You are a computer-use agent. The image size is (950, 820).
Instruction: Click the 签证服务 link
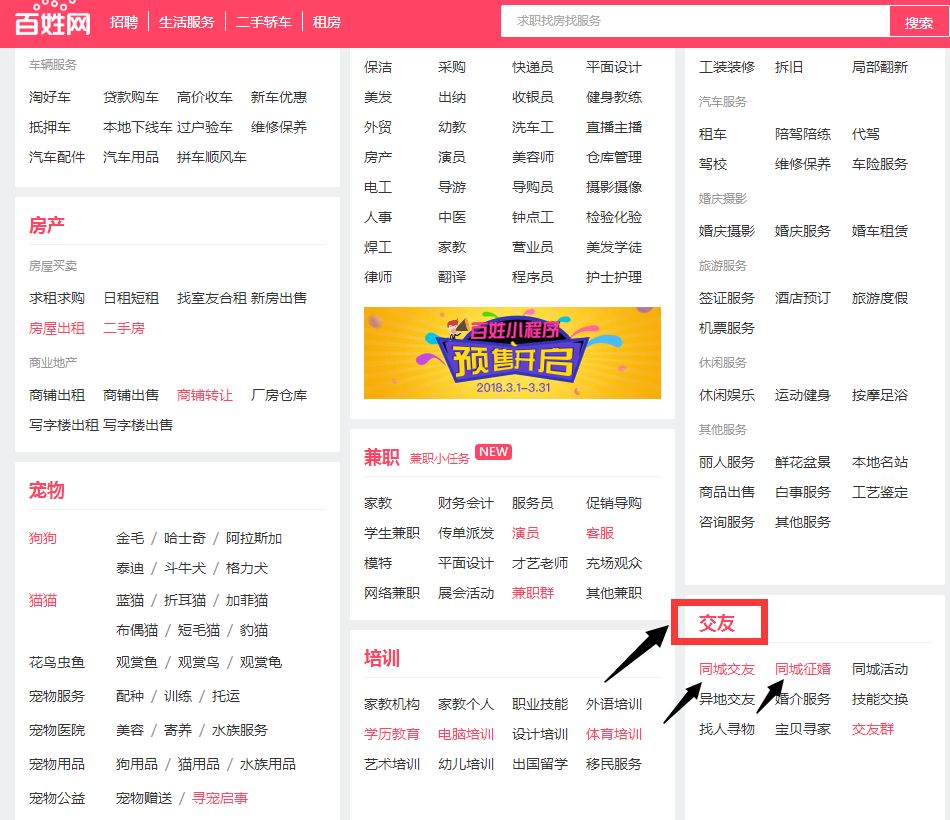pos(727,298)
